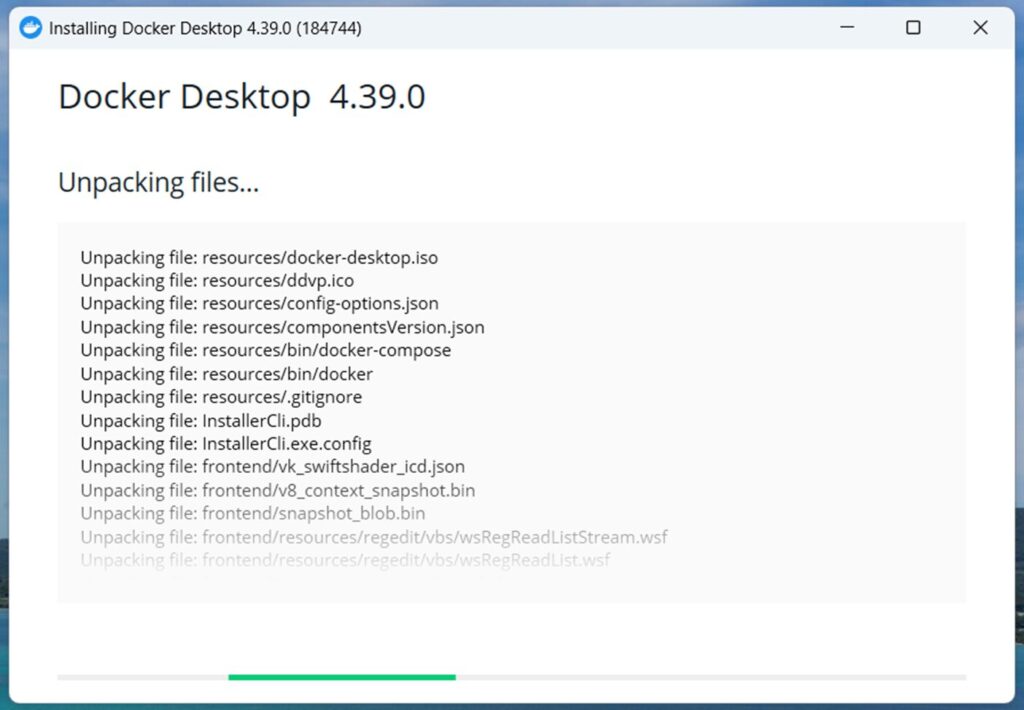
Task: Minimize the installer window
Action: click(846, 27)
